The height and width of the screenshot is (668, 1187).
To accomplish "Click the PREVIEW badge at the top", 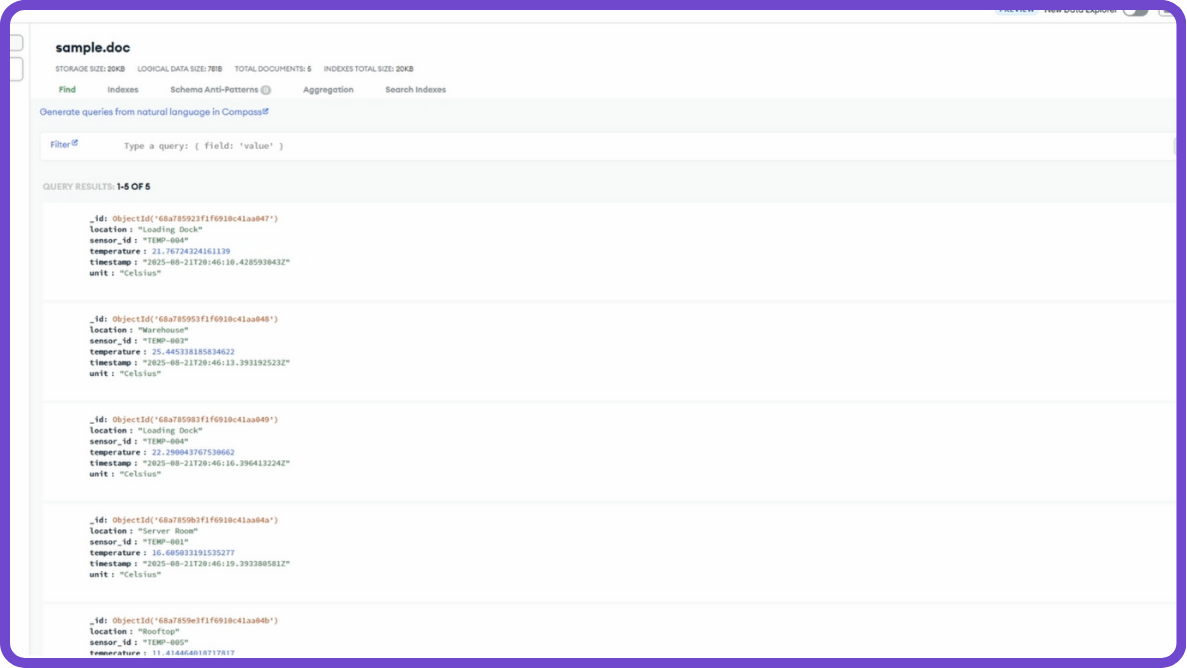I will (1016, 10).
